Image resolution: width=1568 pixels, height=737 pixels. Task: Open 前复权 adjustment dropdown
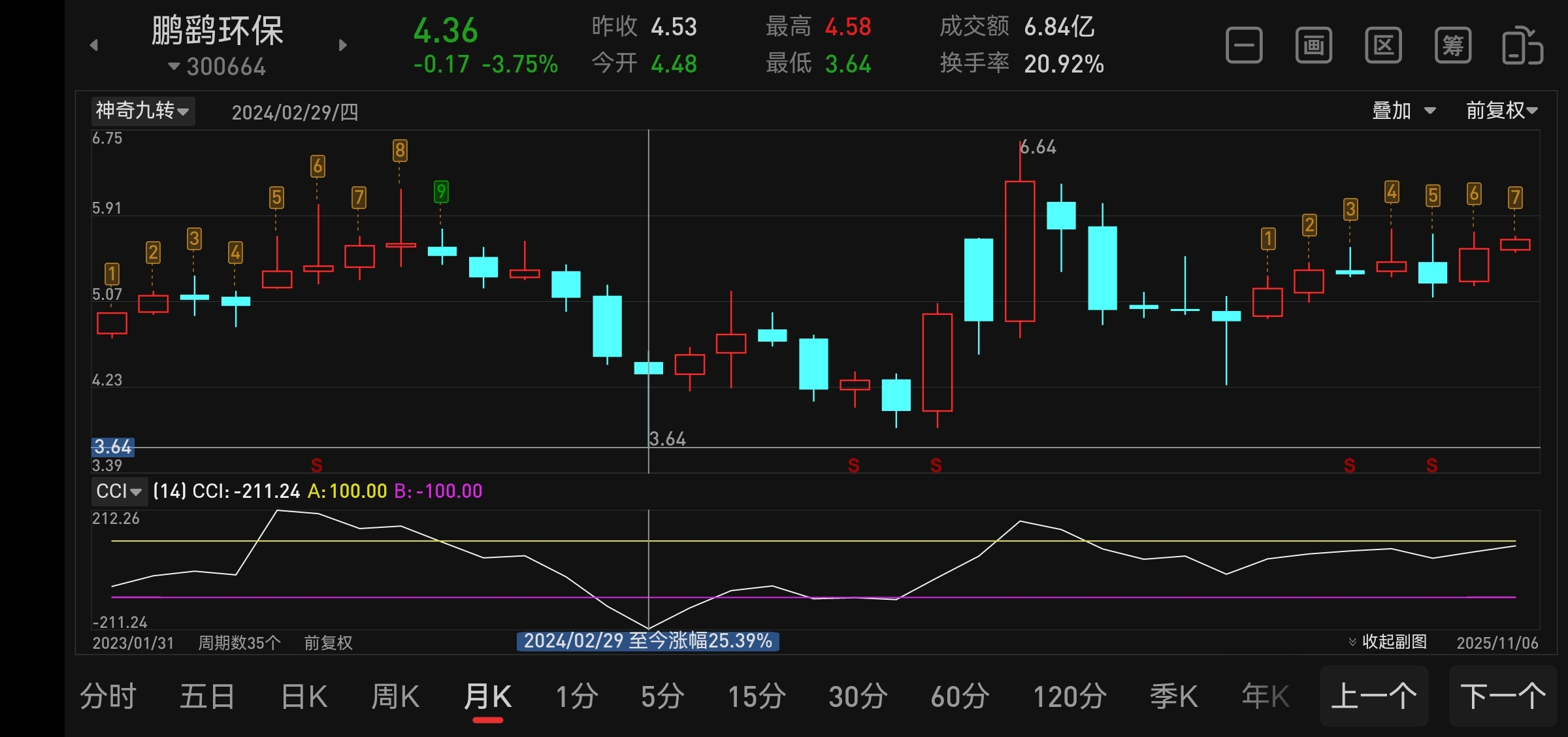[1501, 111]
